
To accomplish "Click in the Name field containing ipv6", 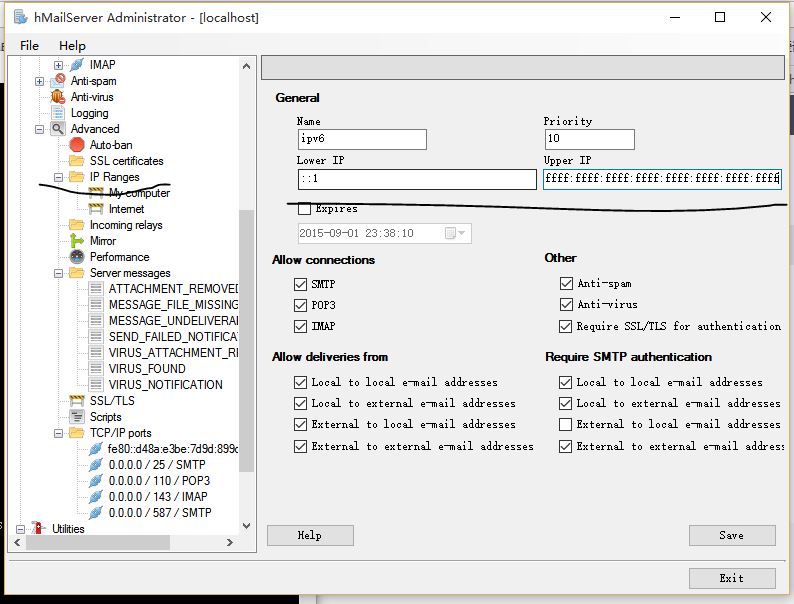I will [x=362, y=139].
